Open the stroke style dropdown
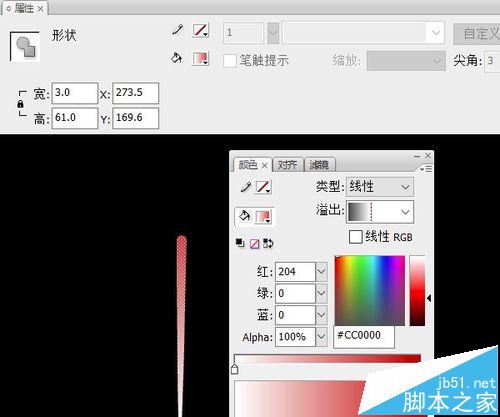 [x=363, y=33]
